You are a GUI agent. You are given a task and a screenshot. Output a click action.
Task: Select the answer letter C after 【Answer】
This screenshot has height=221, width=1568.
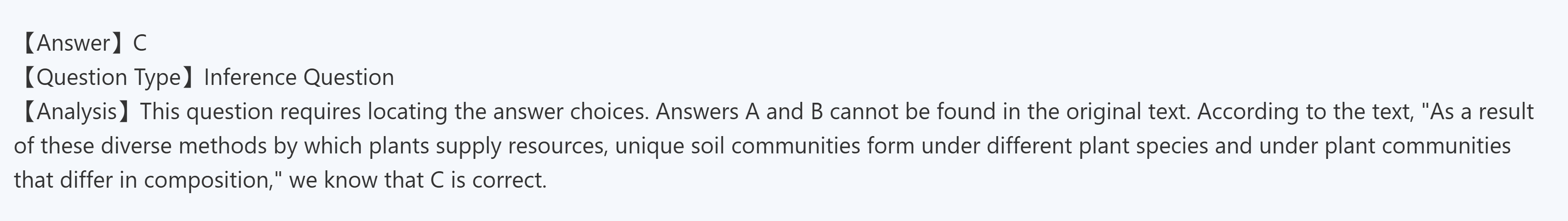[140, 43]
